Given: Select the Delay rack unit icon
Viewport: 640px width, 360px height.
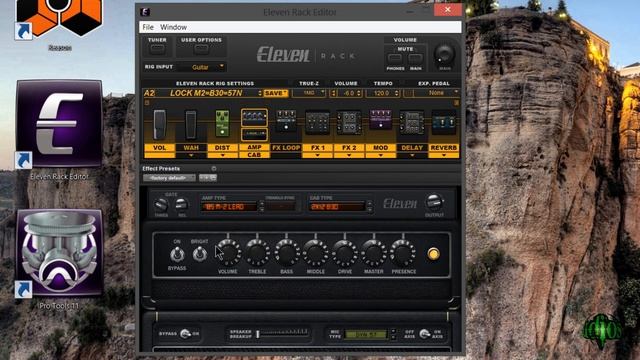Looking at the screenshot, I should click(412, 122).
